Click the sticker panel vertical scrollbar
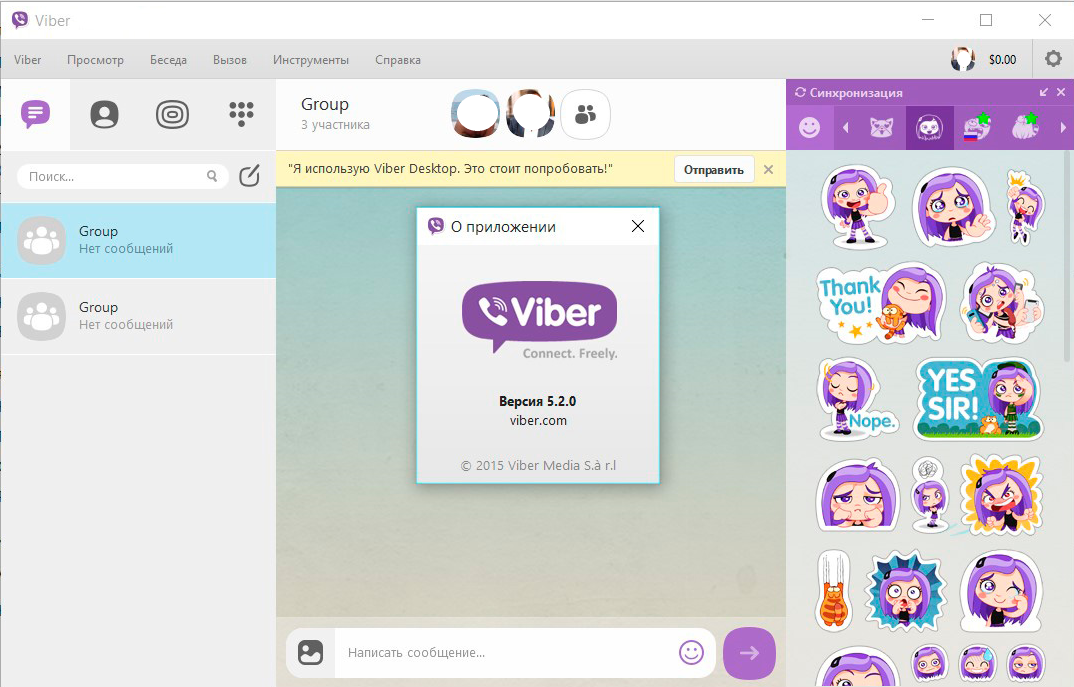Image resolution: width=1074 pixels, height=687 pixels. 1069,255
